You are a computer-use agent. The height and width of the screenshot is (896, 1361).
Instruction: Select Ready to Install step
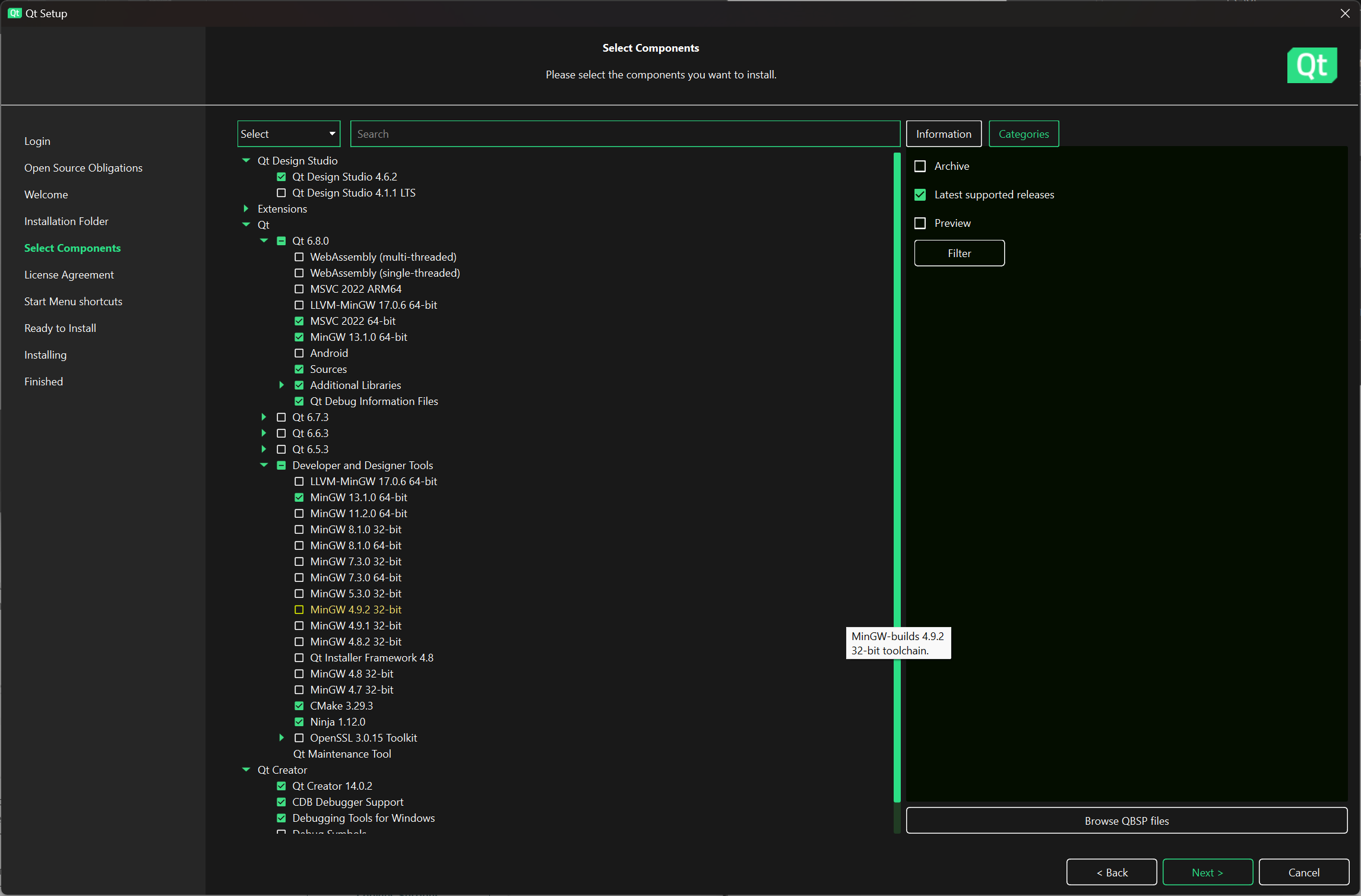[x=60, y=328]
